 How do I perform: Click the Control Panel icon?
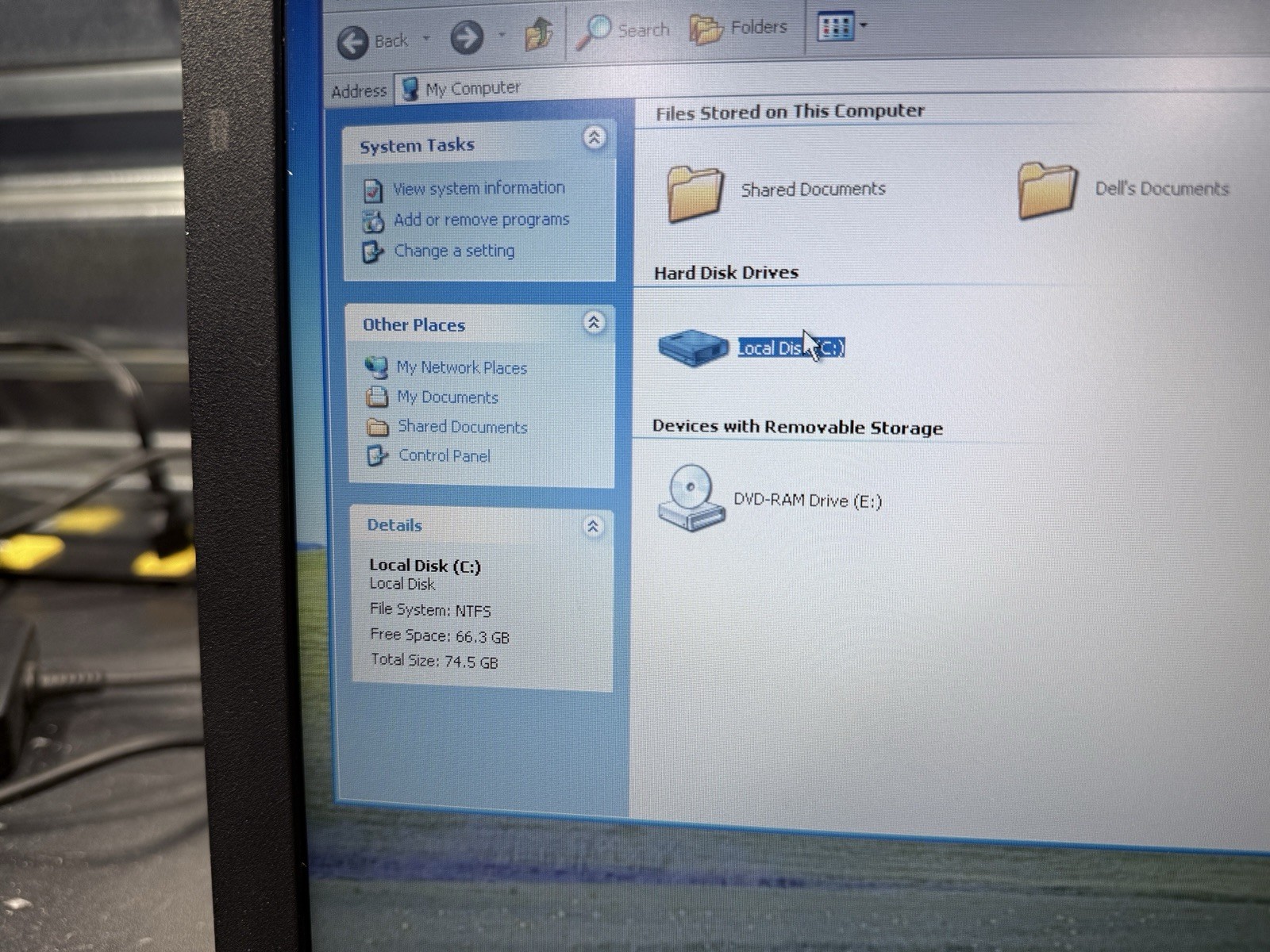tap(376, 455)
